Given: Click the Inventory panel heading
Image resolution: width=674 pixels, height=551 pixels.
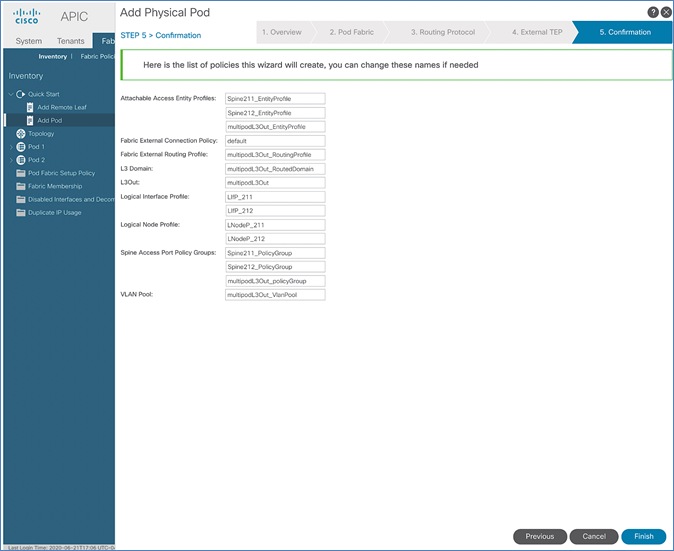Looking at the screenshot, I should [x=26, y=76].
